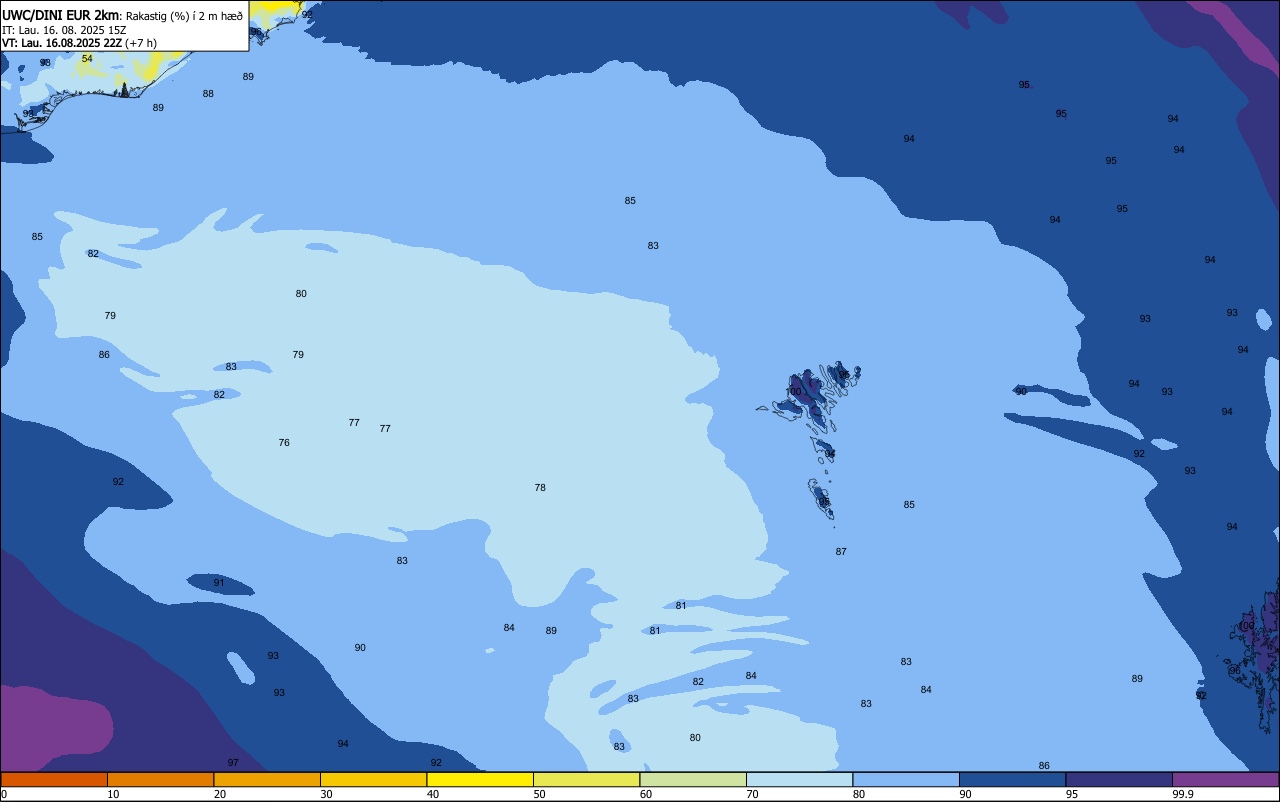Select the bright yellow 40–50 legend swatch
Viewport: 1280px width, 802px height.
[480, 779]
